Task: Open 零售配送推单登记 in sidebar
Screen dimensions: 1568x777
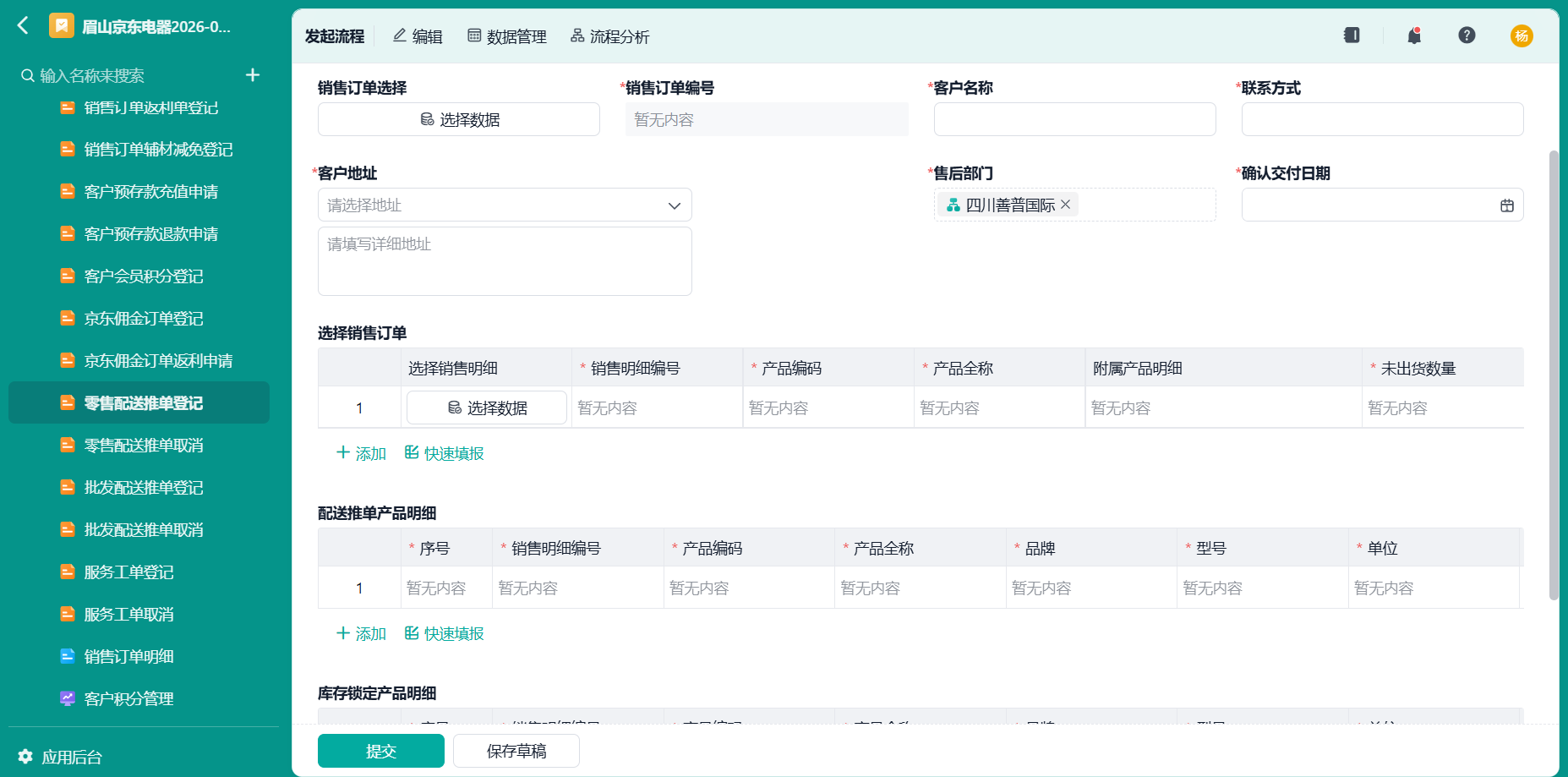Action: point(139,402)
